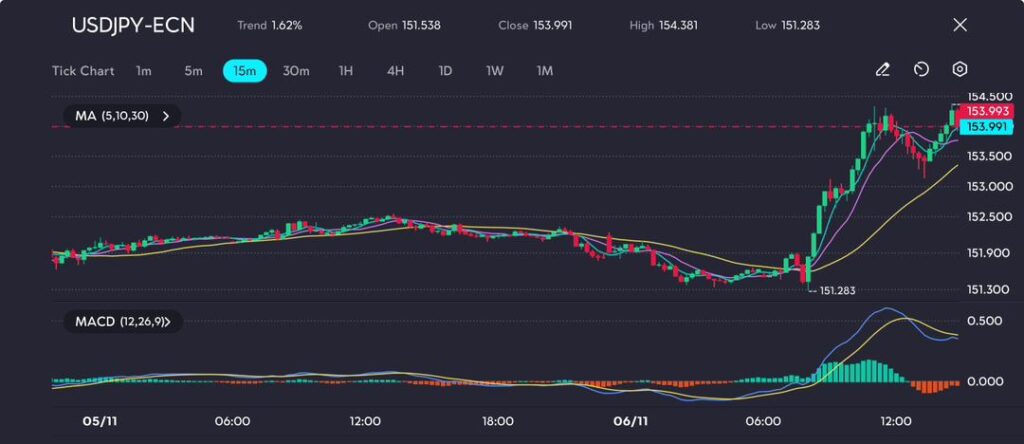The height and width of the screenshot is (444, 1024).
Task: Choose the 1D timeframe
Action: tap(445, 71)
